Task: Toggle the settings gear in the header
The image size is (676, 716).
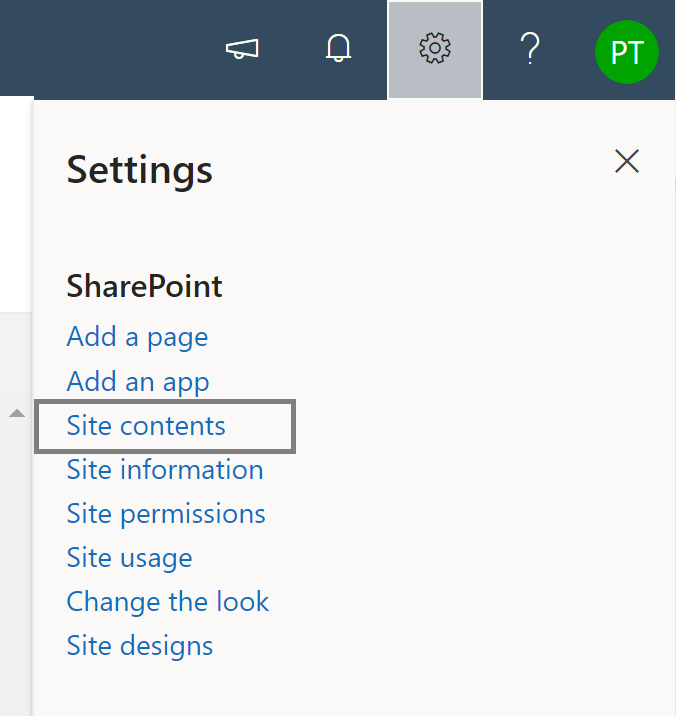Action: click(435, 49)
